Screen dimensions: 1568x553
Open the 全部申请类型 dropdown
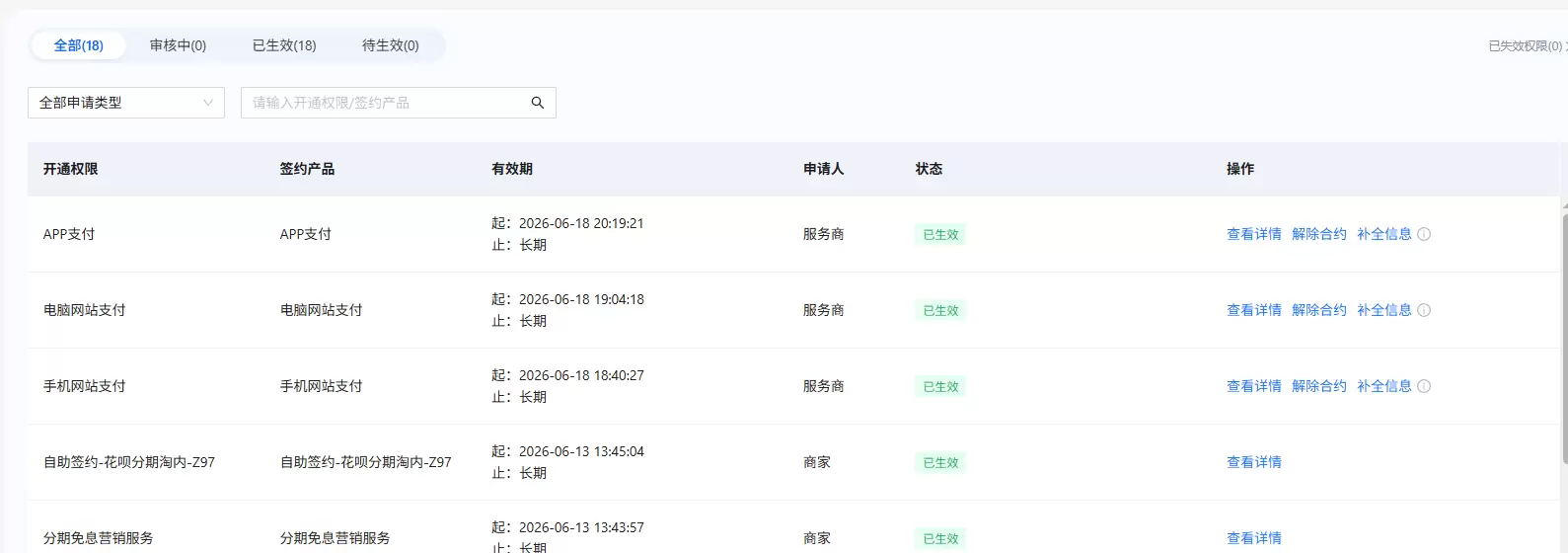coord(126,103)
